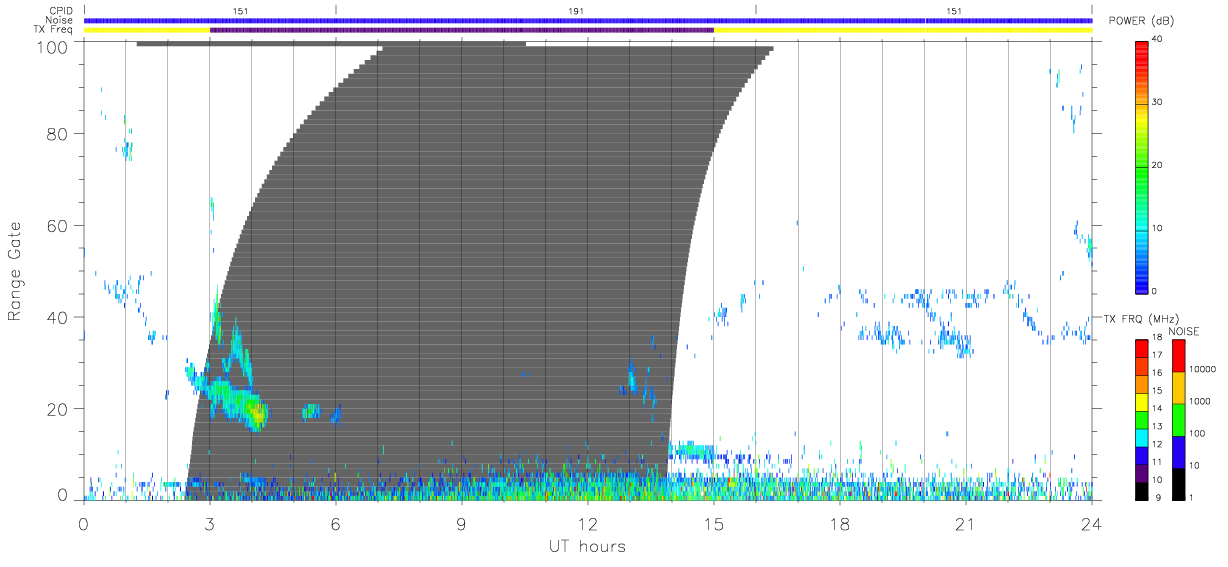The image size is (1228, 567).
Task: Click the black swatch in the NOISE colorbar
Action: pyautogui.click(x=1178, y=484)
